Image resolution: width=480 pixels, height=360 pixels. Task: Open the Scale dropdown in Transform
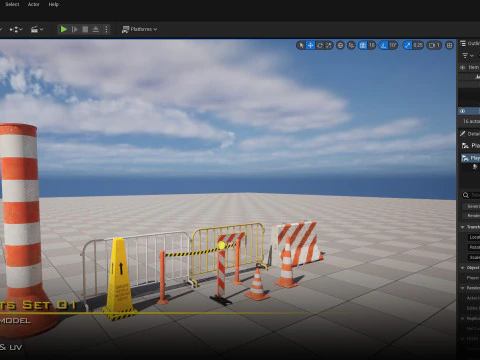tap(474, 258)
